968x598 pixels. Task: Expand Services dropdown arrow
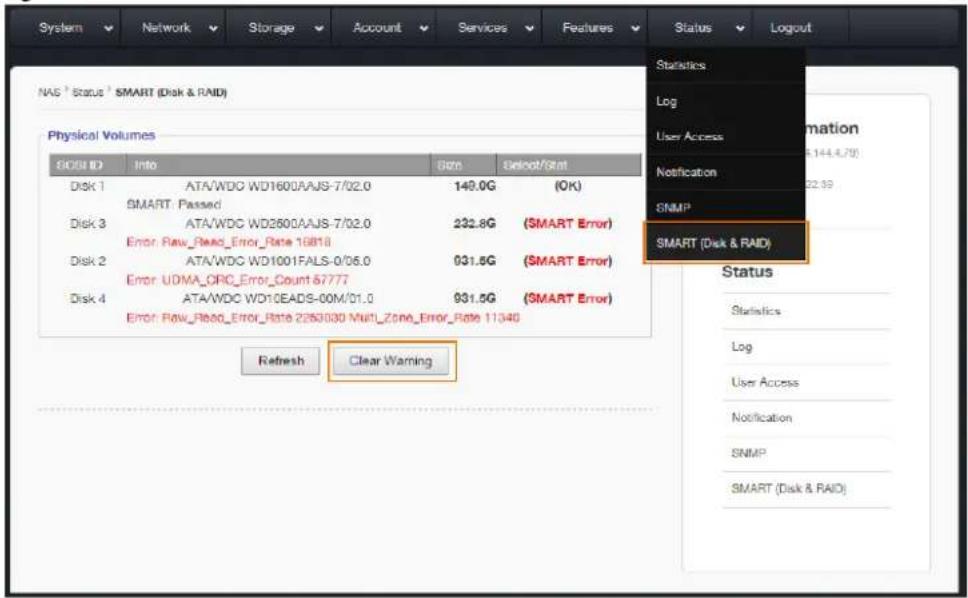(x=530, y=28)
